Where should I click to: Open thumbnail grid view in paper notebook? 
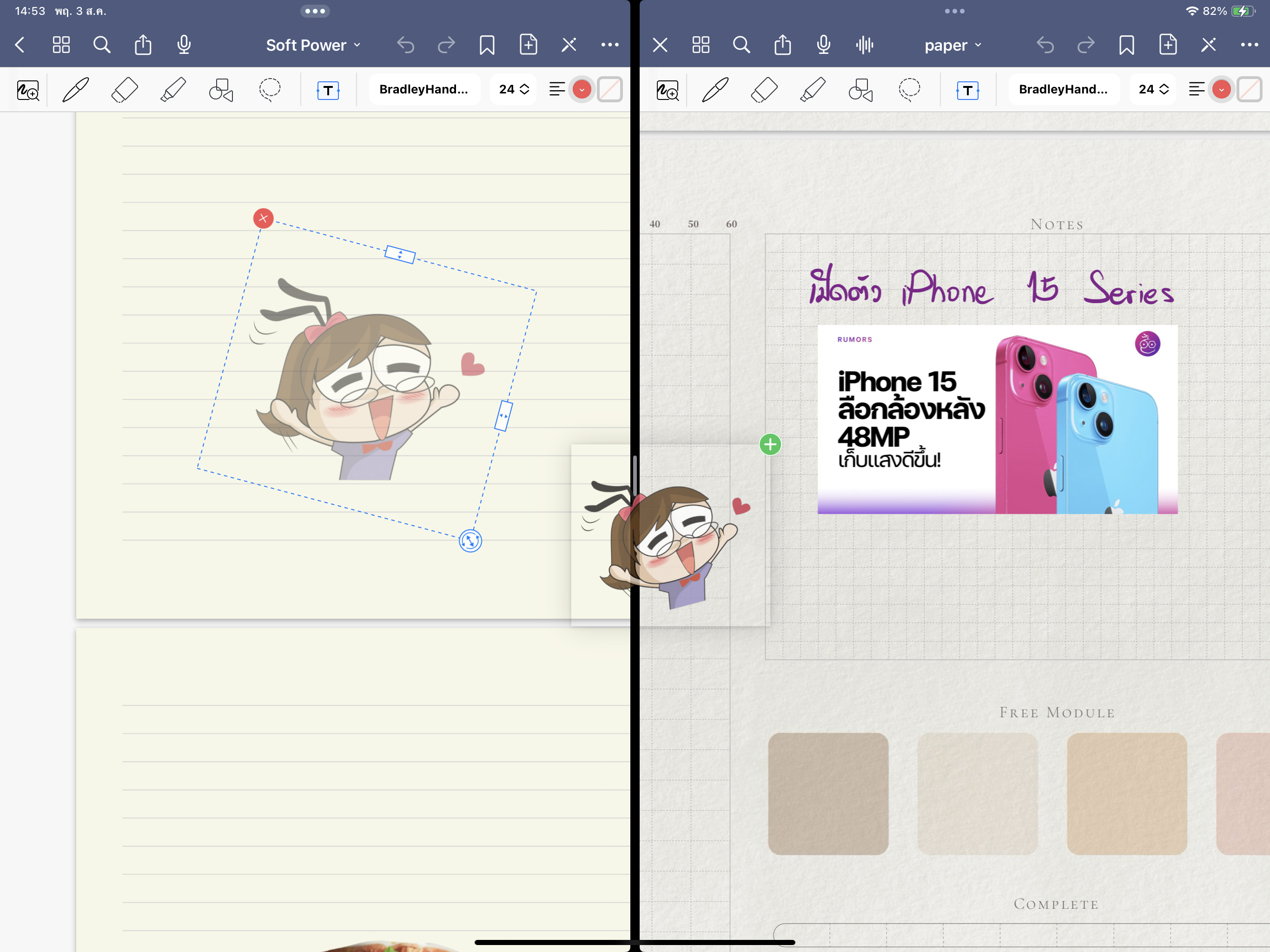[701, 45]
